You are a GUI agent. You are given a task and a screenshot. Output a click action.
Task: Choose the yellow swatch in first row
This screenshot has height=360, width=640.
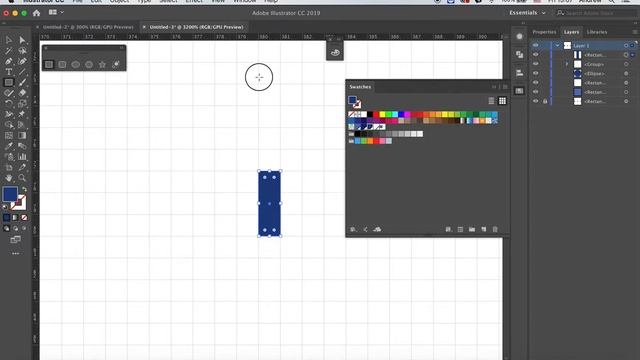(382, 114)
